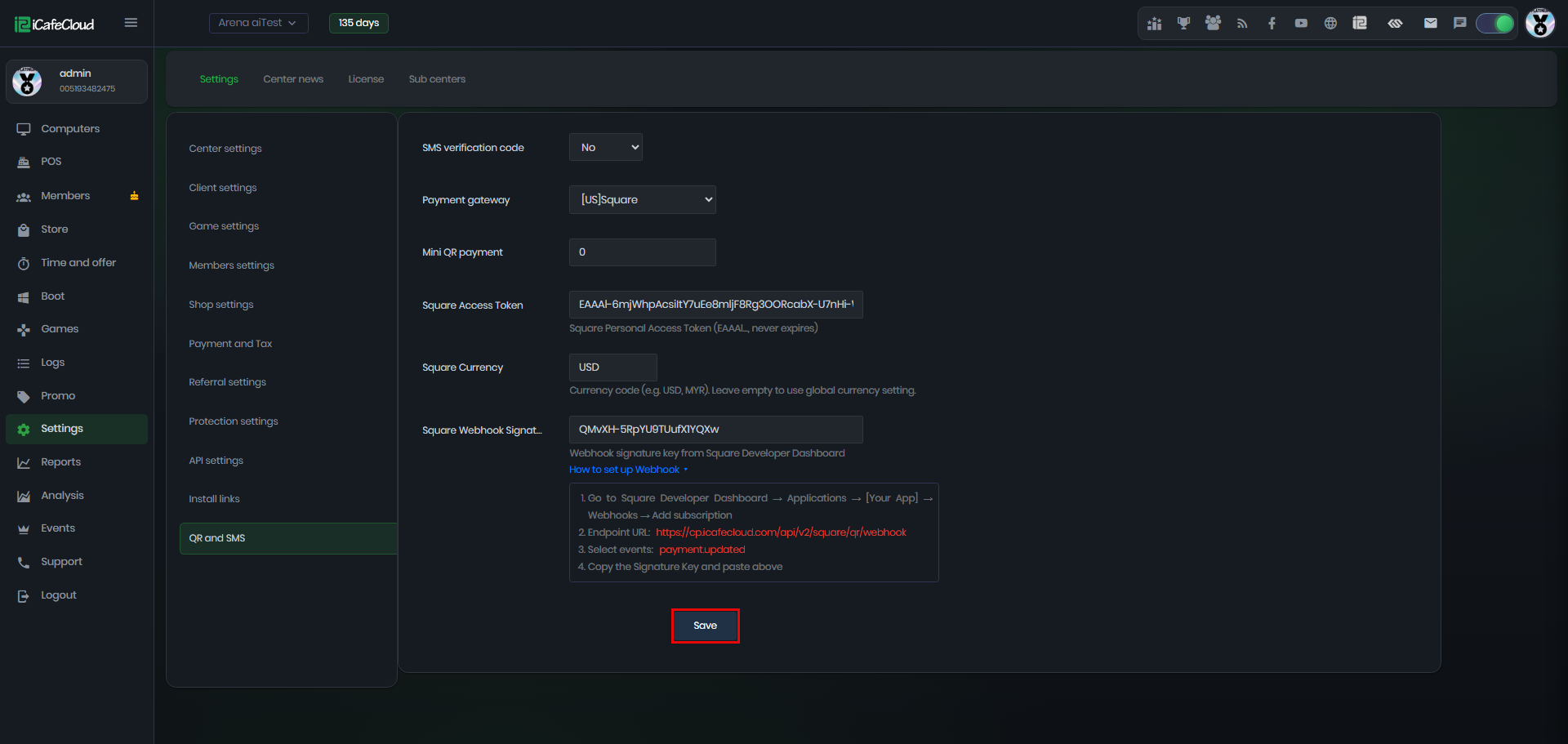Viewport: 1568px width, 744px height.
Task: Open Referral settings section
Action: [228, 382]
